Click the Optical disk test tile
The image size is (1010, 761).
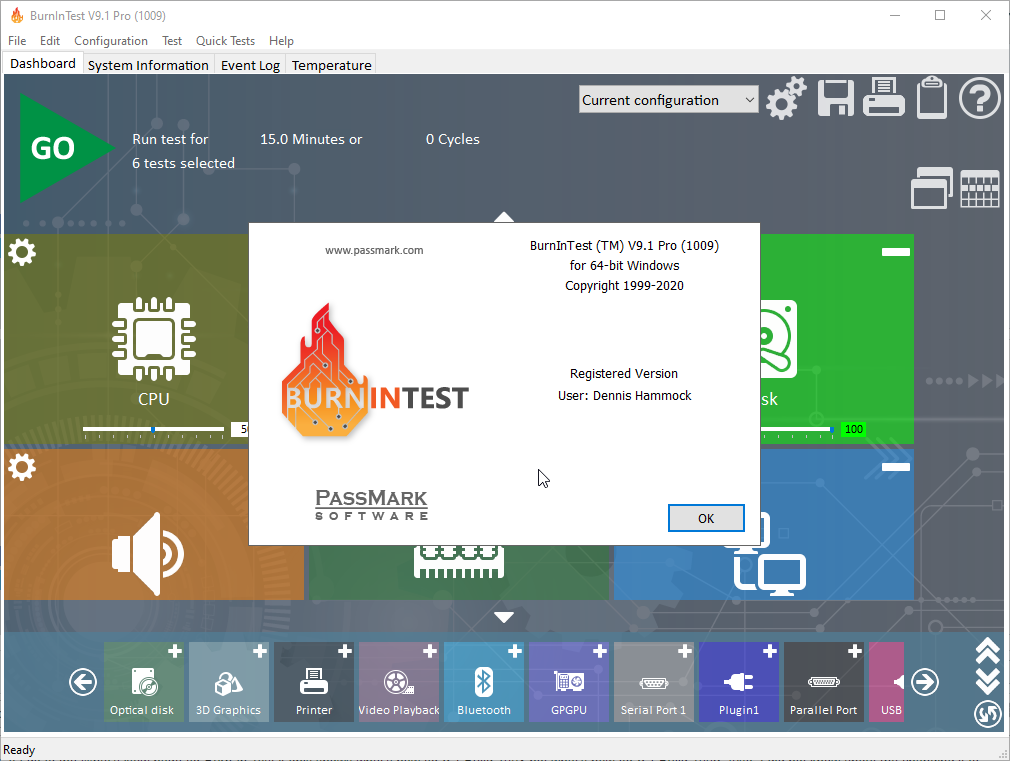tap(144, 682)
